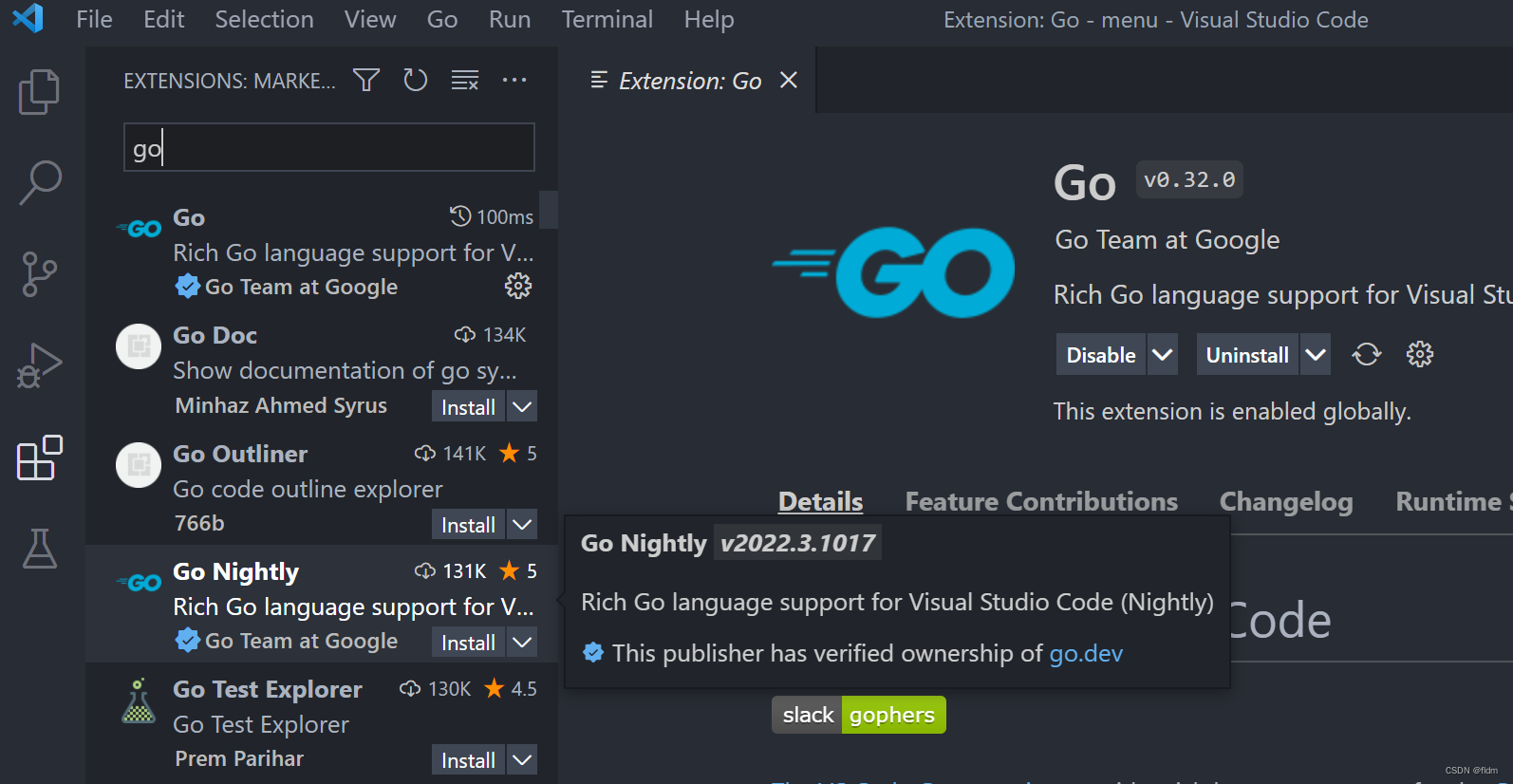Screen dimensions: 1513x784
Task: Select the Go Test Explorer entry title
Action: (x=268, y=689)
